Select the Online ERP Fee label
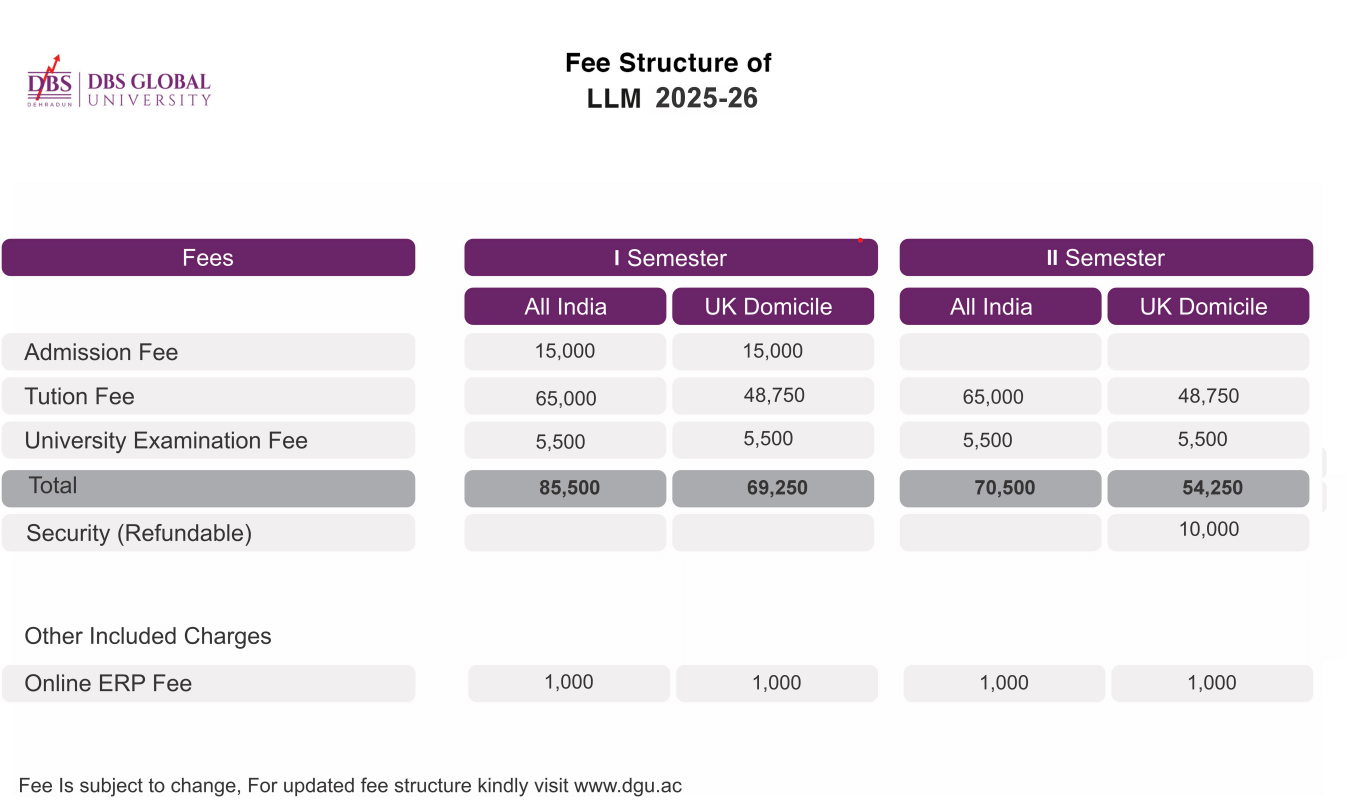 [x=108, y=684]
